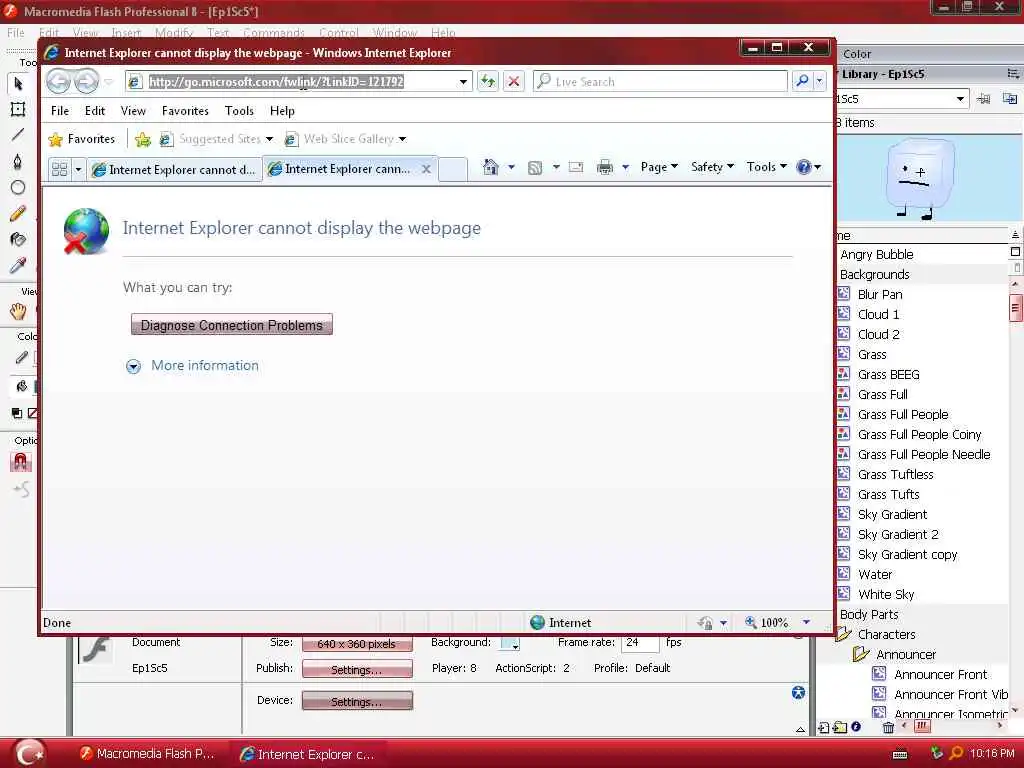Collapse the Announcer folder in Library
Screen dimensions: 1024x768
(x=861, y=654)
